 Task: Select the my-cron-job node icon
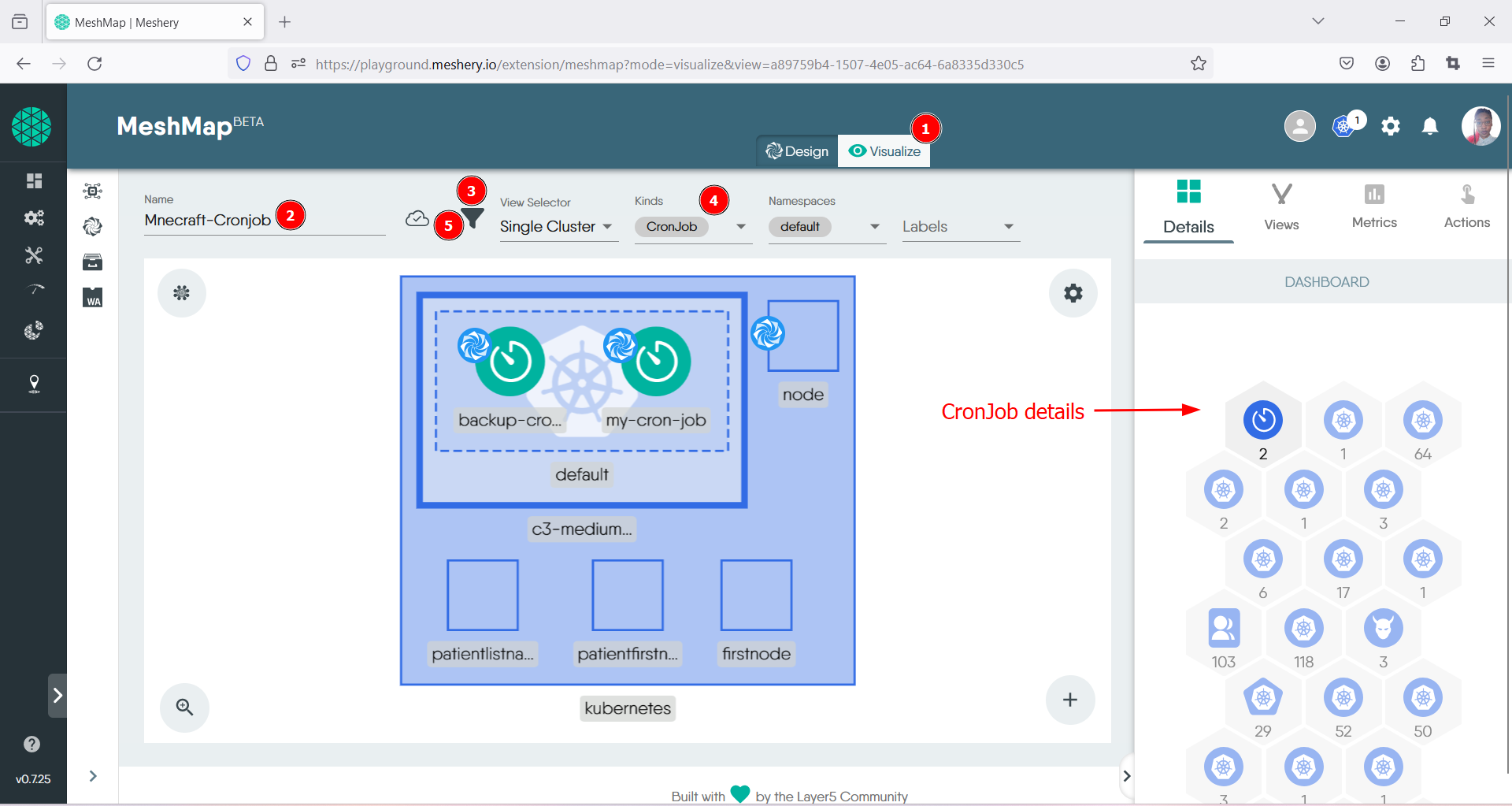point(656,362)
